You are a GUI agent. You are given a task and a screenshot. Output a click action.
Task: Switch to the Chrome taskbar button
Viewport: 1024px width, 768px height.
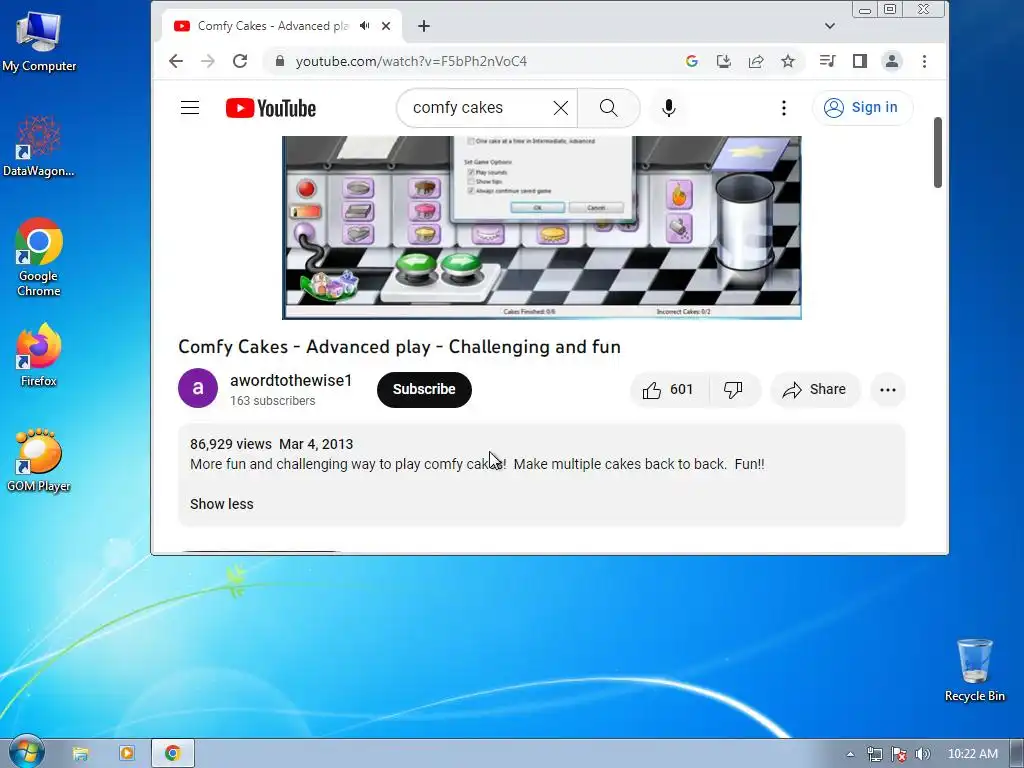click(x=173, y=754)
